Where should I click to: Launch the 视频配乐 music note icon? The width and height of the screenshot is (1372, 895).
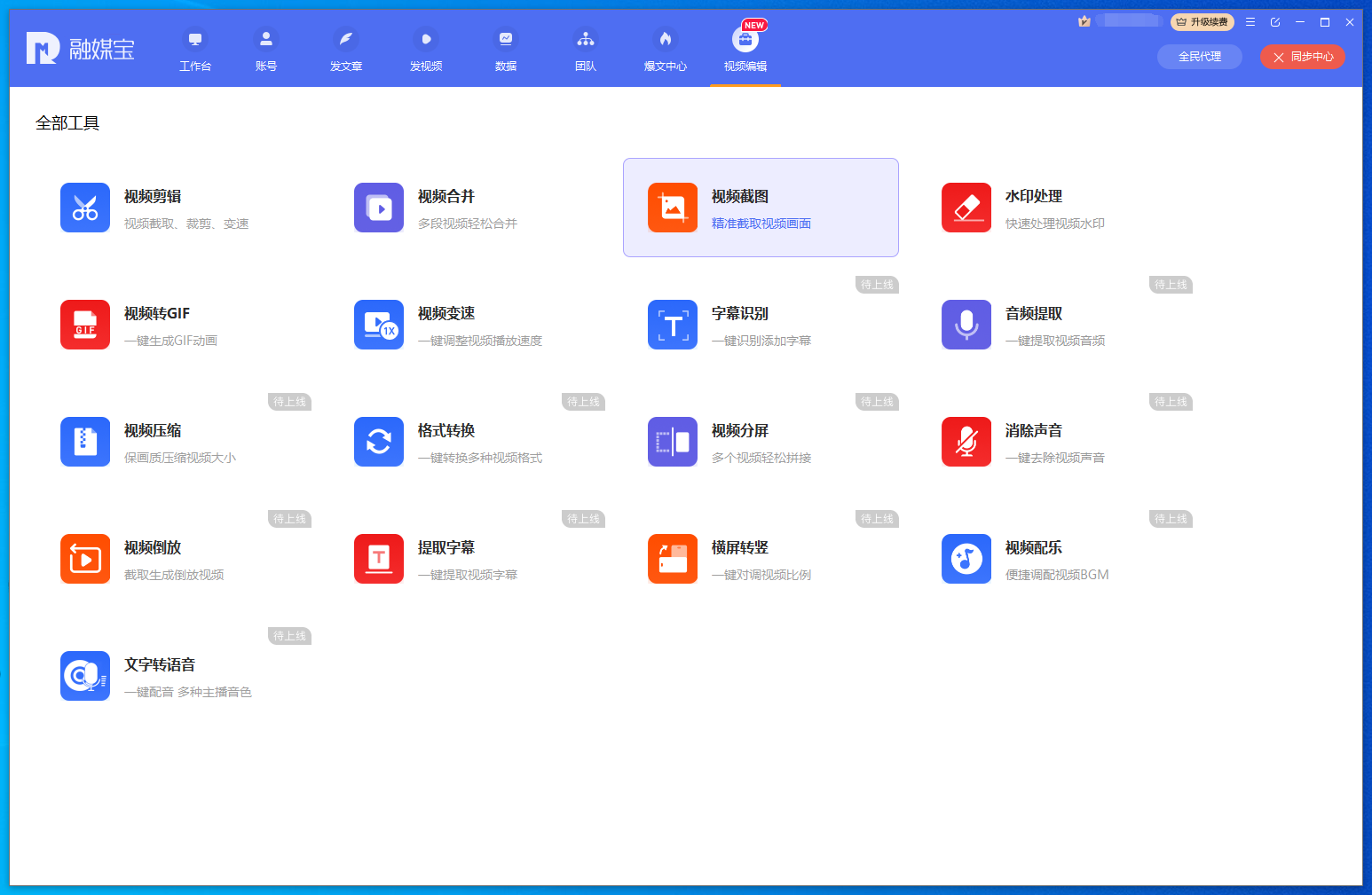click(x=966, y=559)
